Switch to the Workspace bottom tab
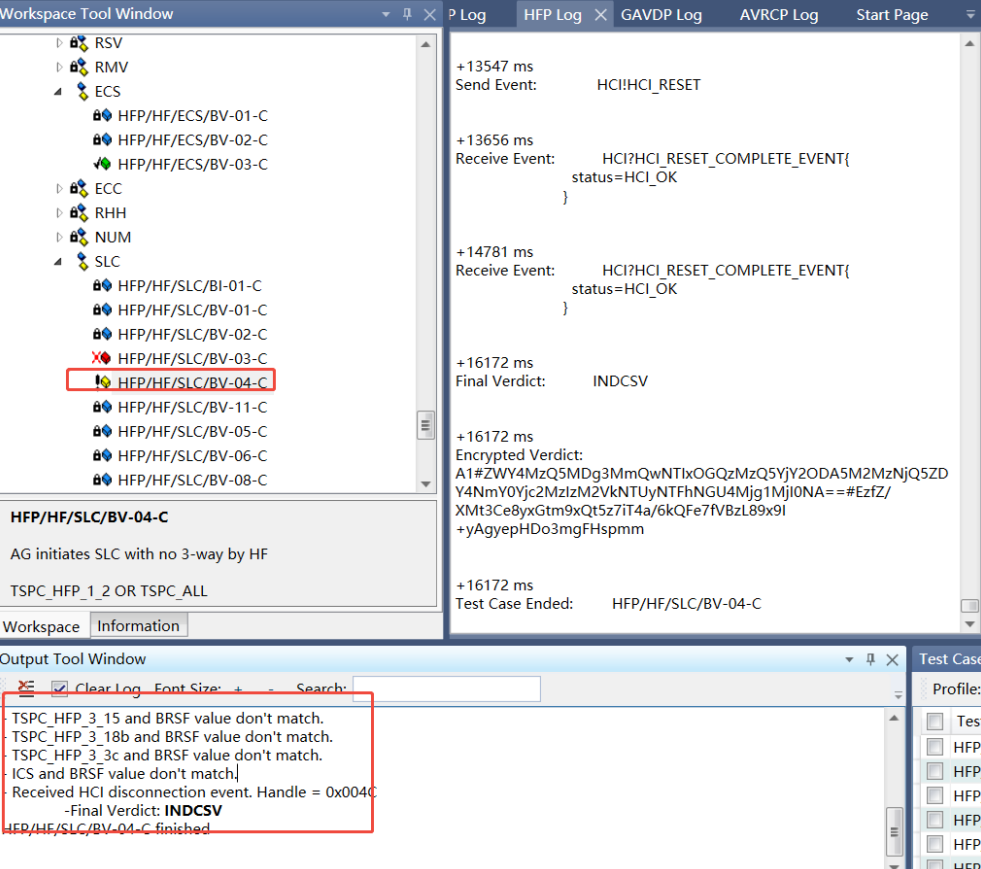 [41, 626]
